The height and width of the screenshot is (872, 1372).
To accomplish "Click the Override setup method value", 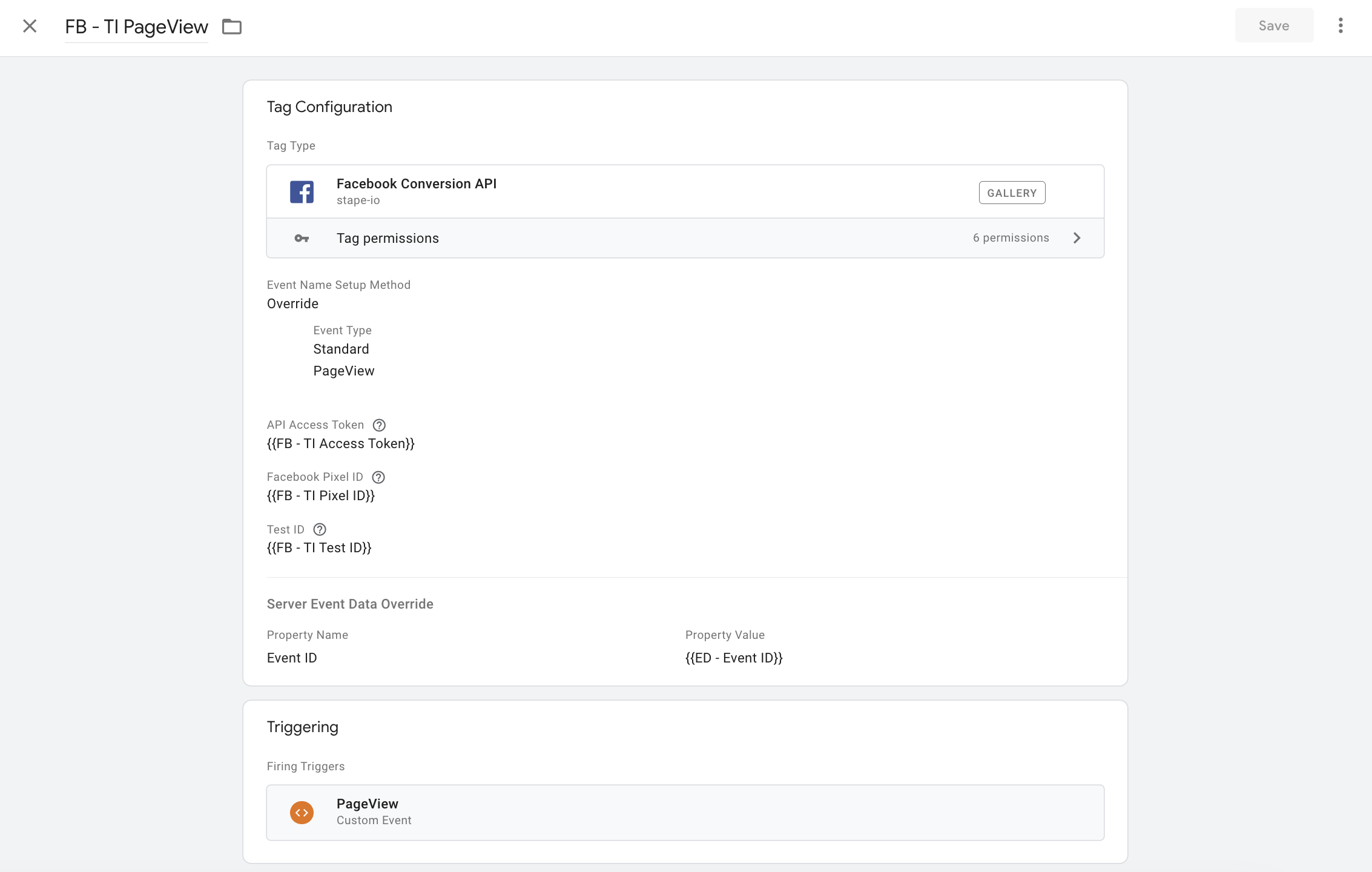I will click(292, 304).
